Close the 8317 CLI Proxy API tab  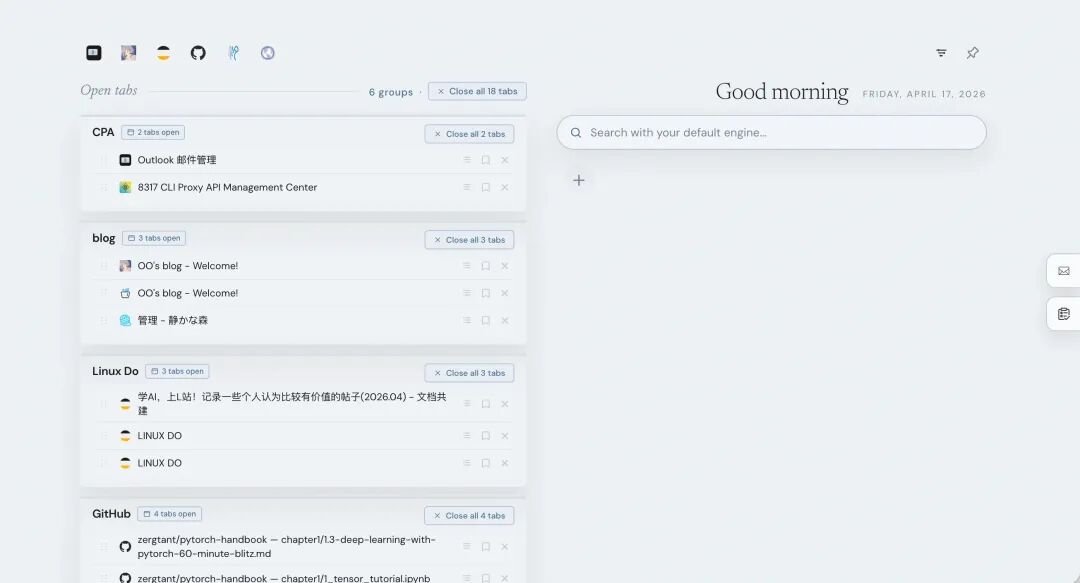[505, 187]
